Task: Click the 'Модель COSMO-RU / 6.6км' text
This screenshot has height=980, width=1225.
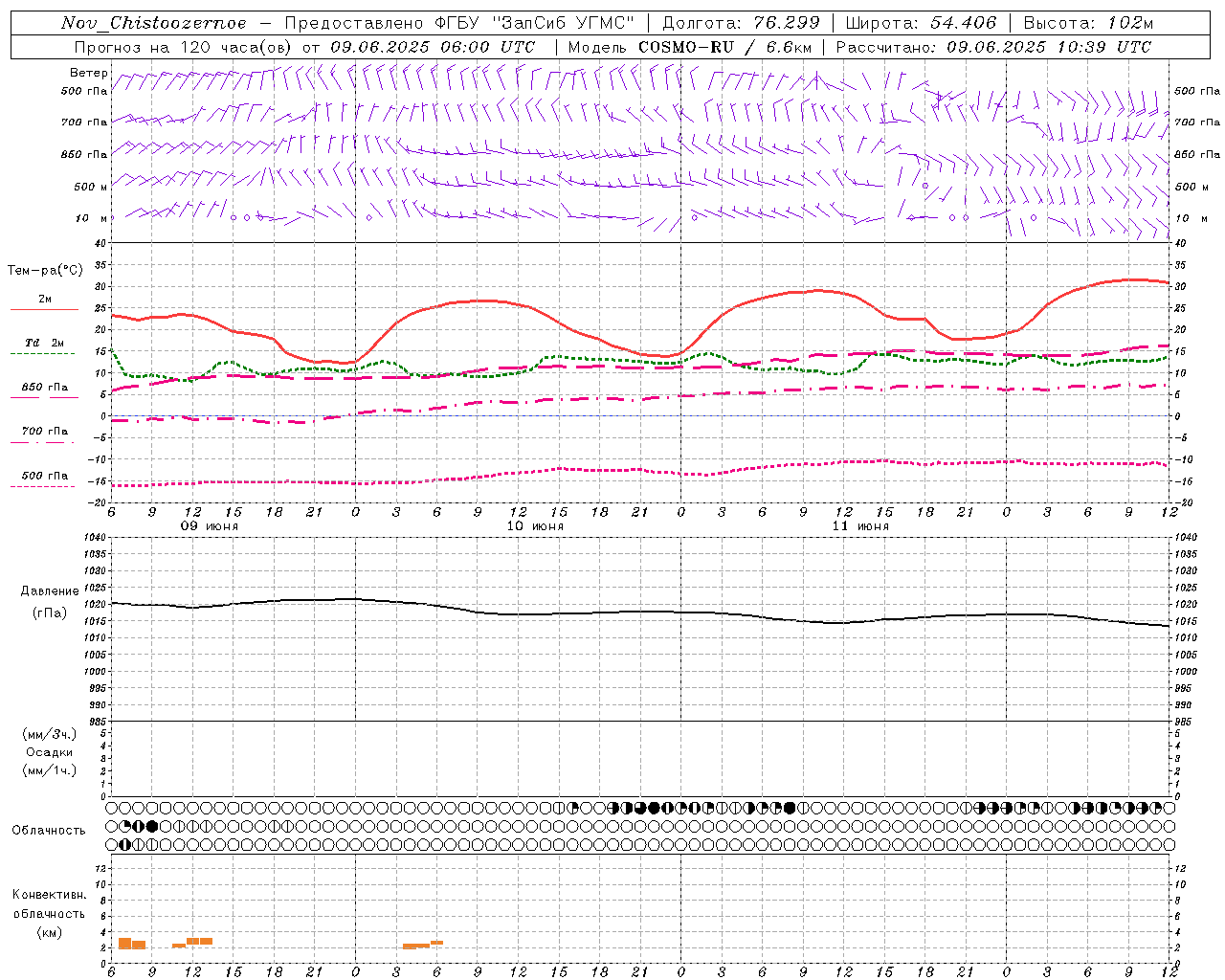Action: coord(690,47)
